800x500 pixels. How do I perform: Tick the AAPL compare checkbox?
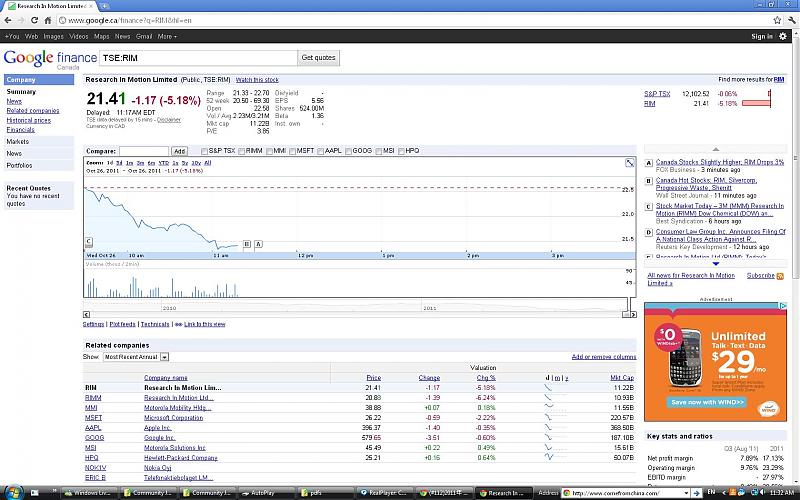click(x=321, y=151)
